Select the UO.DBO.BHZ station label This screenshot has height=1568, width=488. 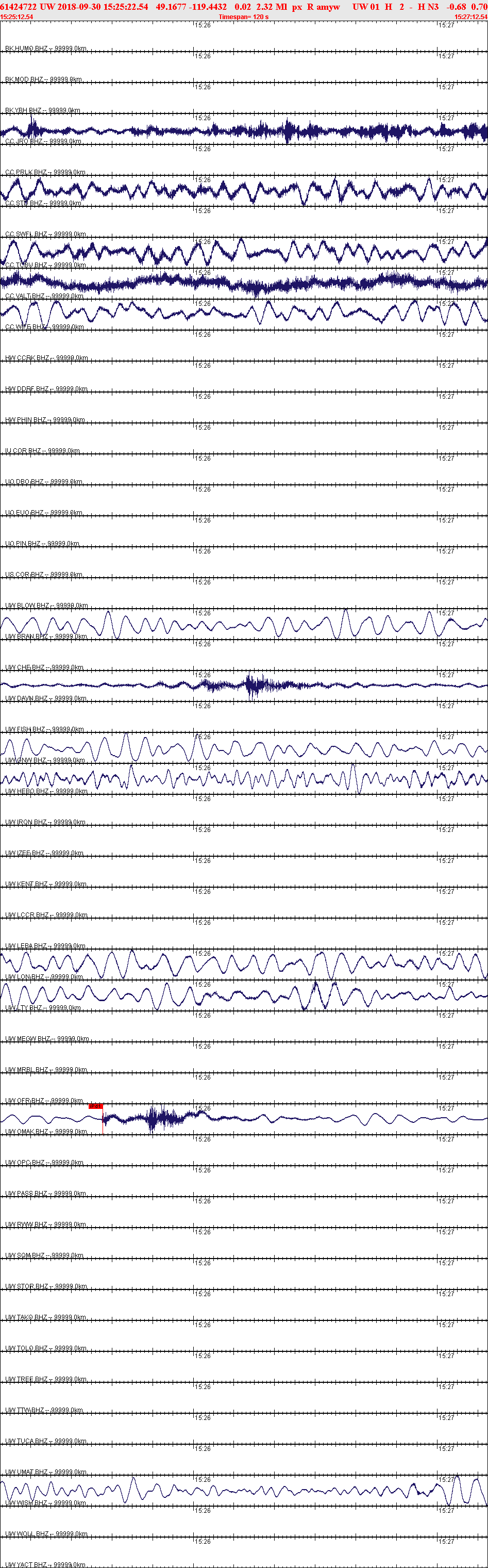click(44, 481)
